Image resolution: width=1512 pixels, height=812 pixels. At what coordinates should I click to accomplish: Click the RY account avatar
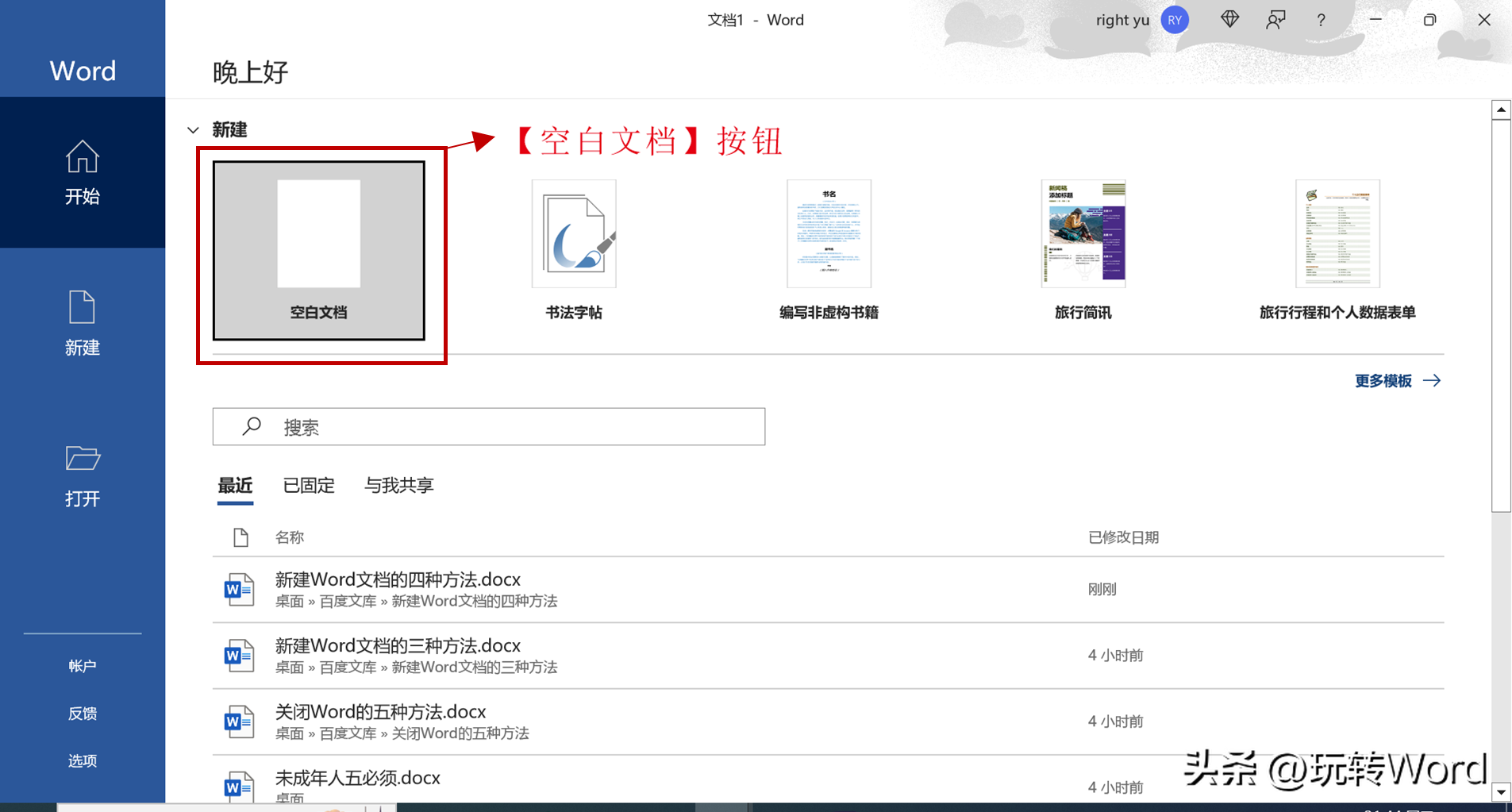(x=1175, y=20)
